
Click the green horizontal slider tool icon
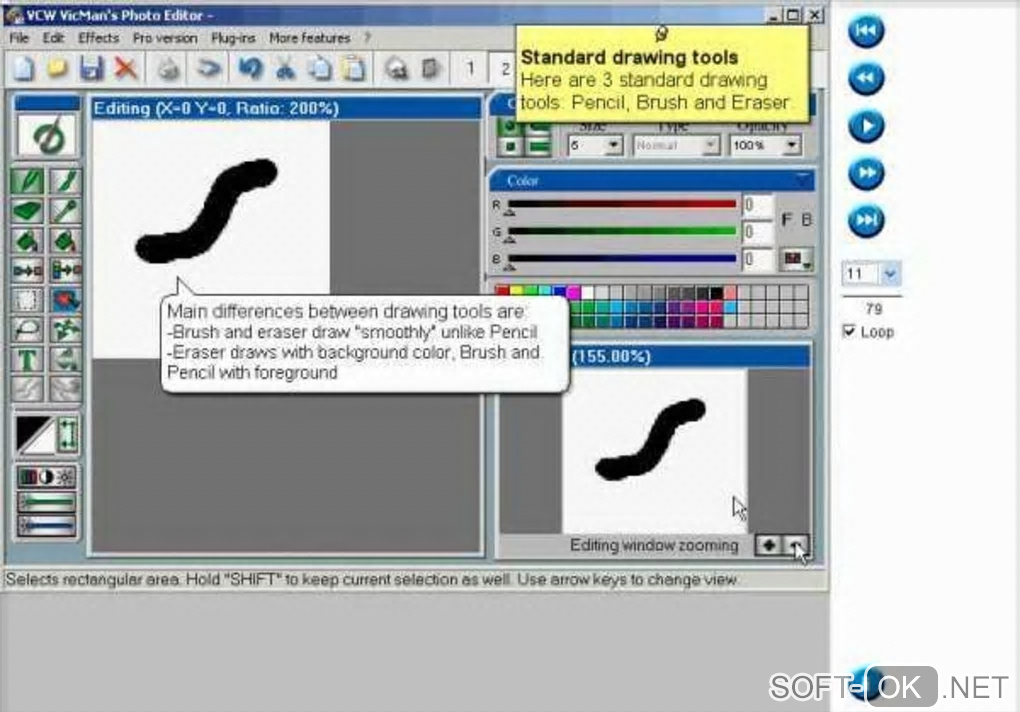tap(46, 503)
